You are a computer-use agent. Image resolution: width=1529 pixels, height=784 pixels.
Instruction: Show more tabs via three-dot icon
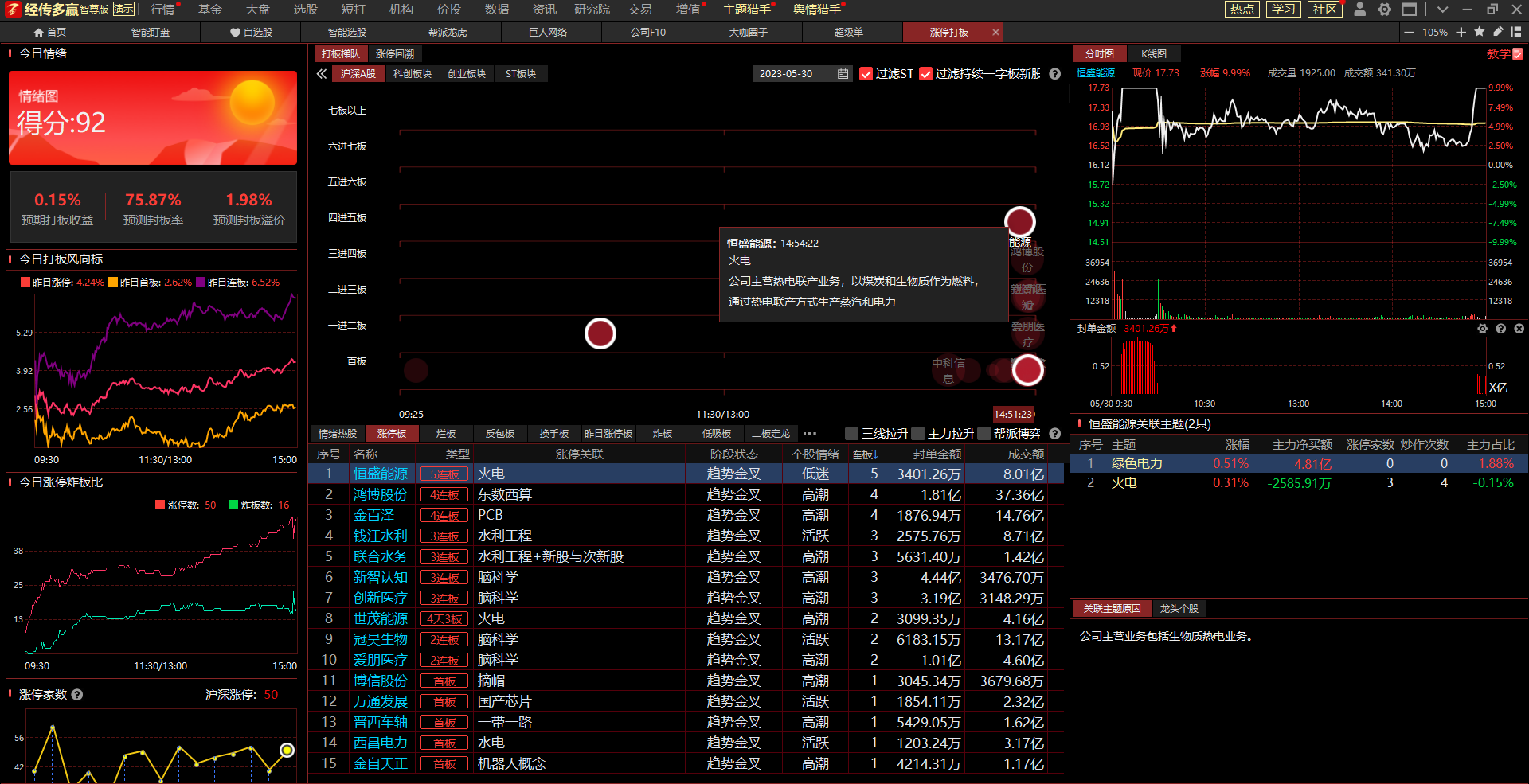[x=810, y=434]
